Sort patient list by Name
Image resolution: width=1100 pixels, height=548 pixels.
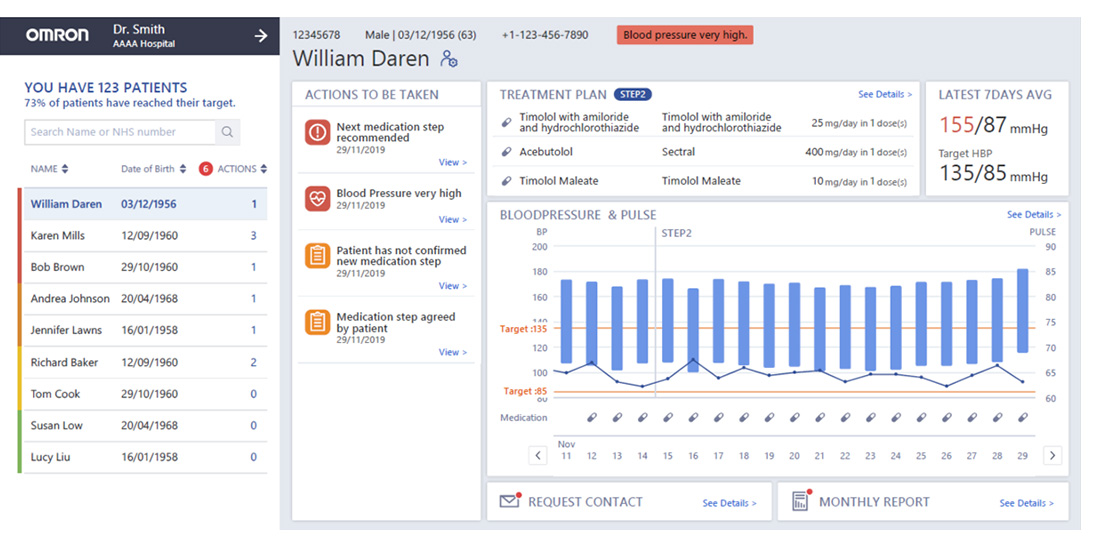[x=50, y=169]
